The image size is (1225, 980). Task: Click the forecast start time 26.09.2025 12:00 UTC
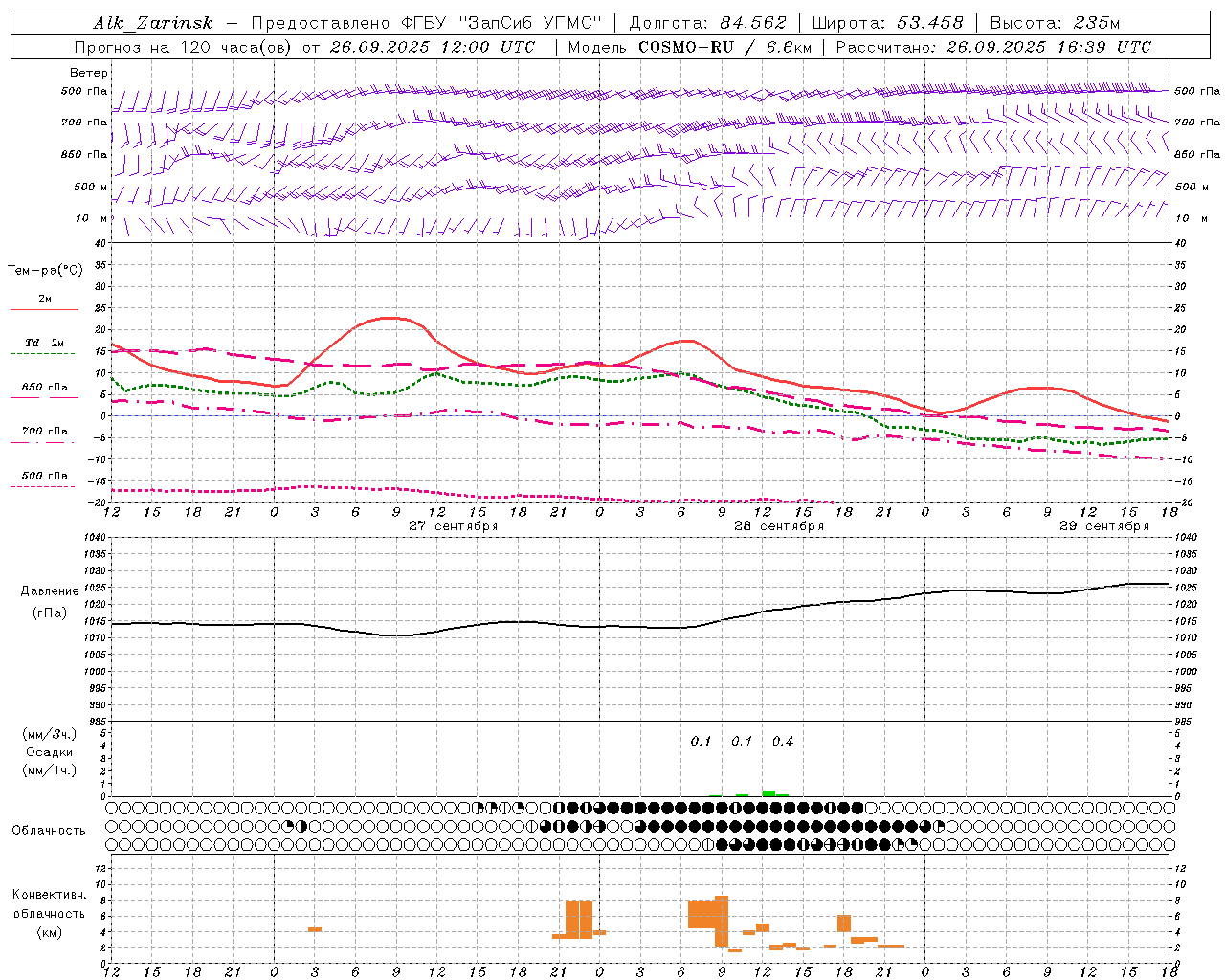tap(432, 47)
